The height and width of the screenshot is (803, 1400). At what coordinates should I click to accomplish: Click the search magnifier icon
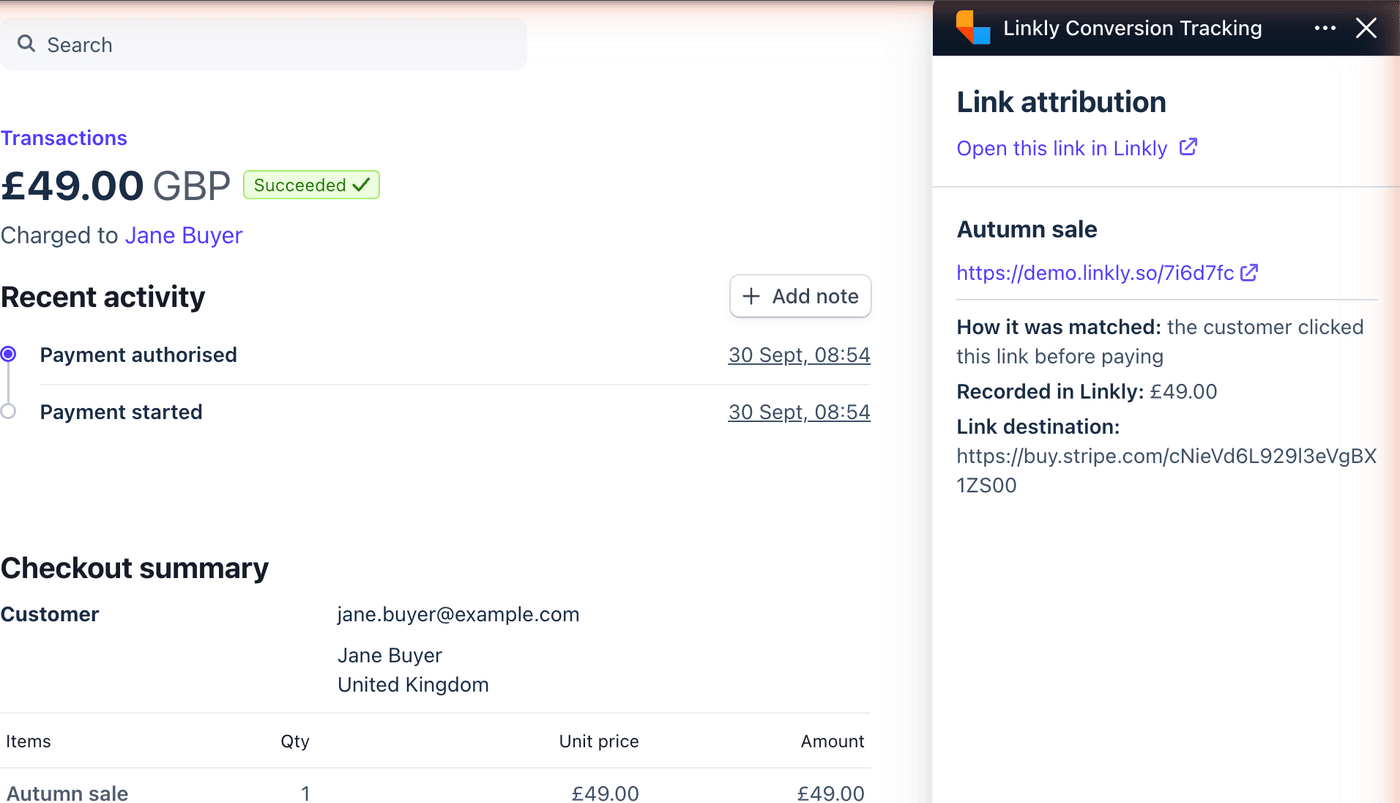pyautogui.click(x=27, y=44)
